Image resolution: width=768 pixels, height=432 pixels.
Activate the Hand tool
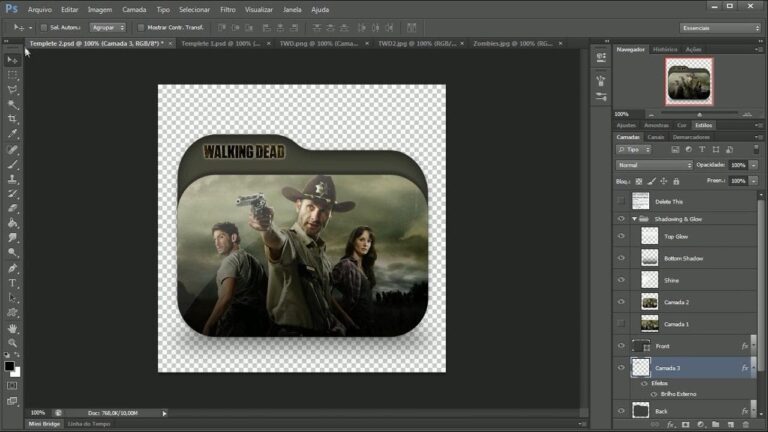pos(12,328)
